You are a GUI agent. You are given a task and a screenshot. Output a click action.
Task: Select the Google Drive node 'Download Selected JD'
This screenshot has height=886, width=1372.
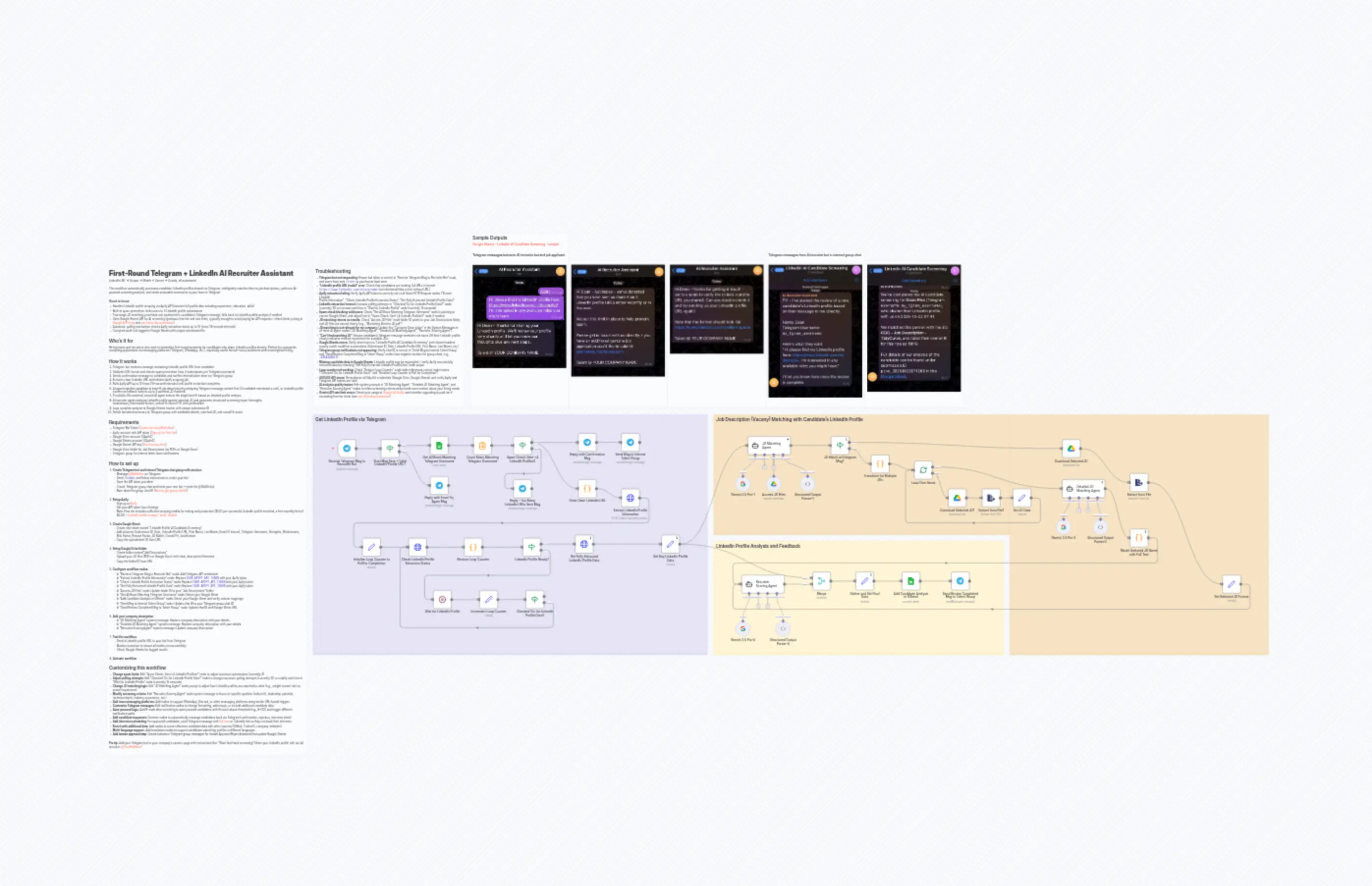(1072, 448)
